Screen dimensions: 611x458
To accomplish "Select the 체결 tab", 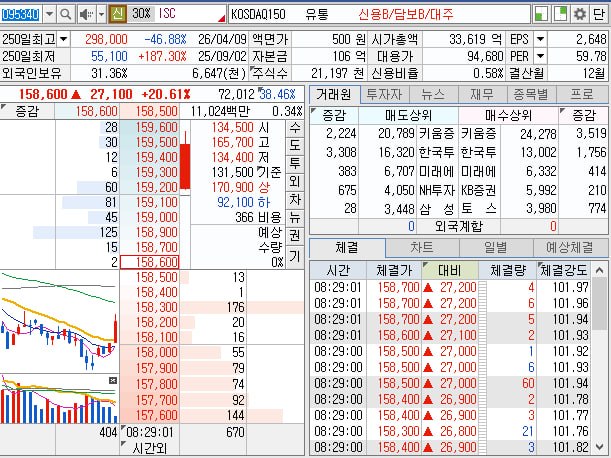I will 347,248.
